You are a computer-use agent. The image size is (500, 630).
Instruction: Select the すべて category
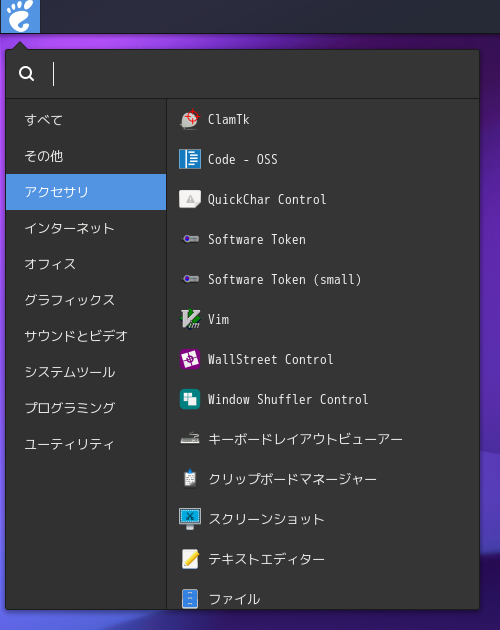point(86,120)
